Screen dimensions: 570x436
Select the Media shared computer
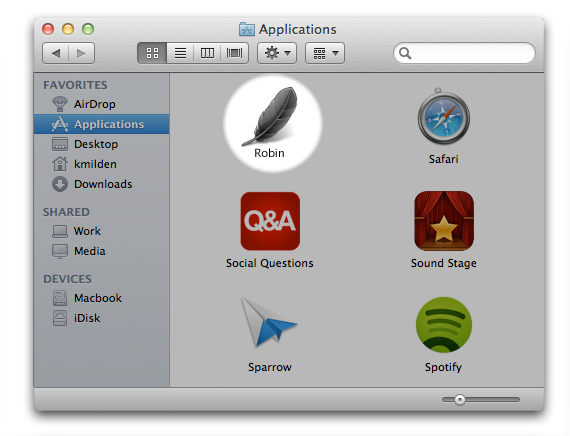pos(101,251)
